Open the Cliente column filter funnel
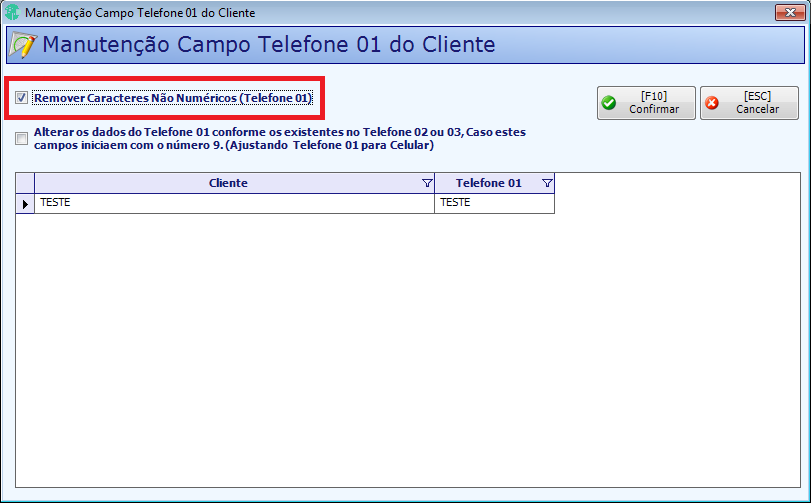811x503 pixels. (427, 183)
